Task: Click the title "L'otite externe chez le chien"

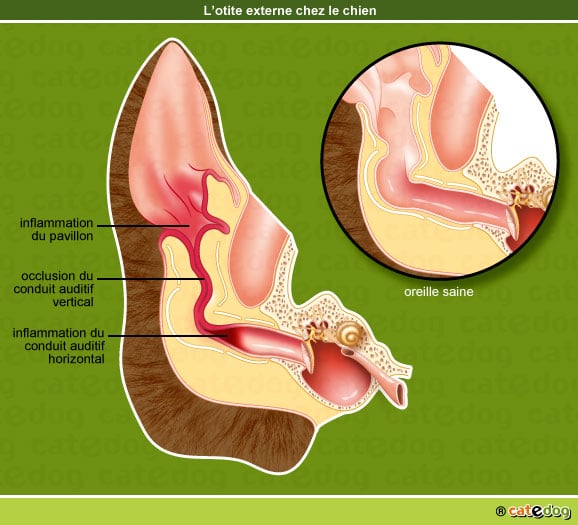Action: tap(290, 10)
